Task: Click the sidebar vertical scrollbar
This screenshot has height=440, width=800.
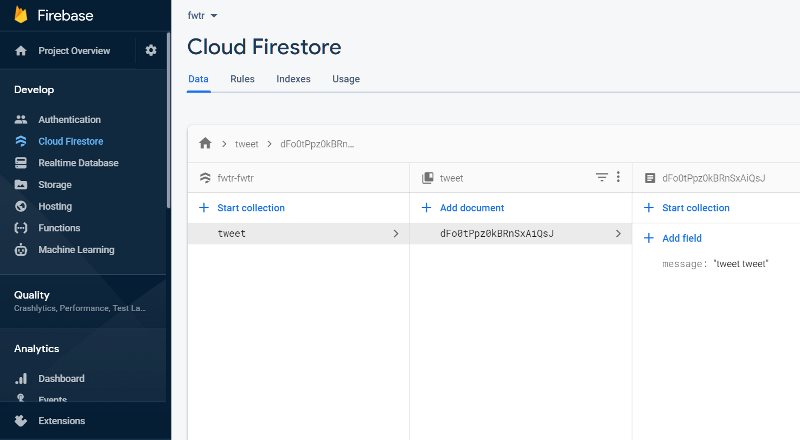Action: point(168,120)
